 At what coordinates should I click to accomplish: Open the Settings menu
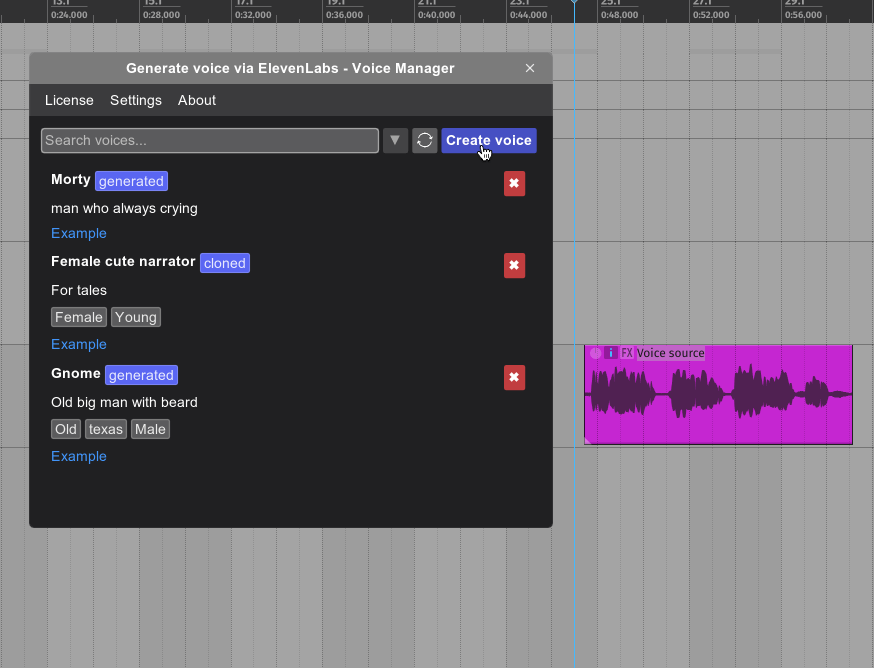(x=135, y=100)
